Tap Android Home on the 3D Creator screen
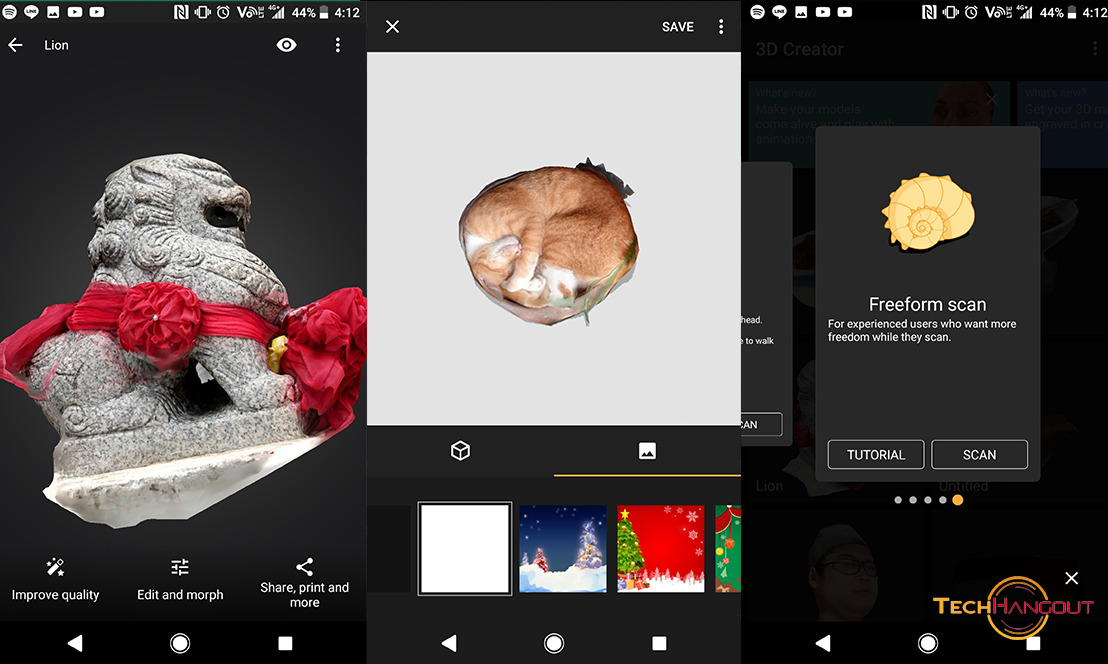Screen dimensions: 1108x664 coord(928,643)
